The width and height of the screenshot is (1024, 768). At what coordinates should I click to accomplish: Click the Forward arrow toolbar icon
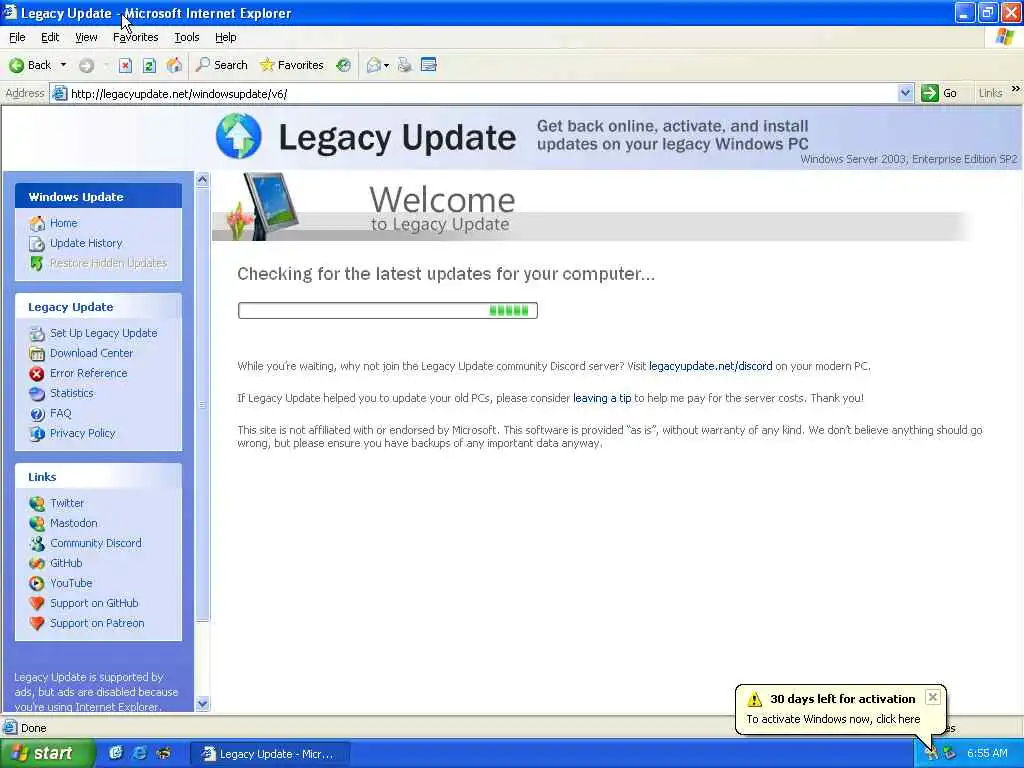[86, 65]
